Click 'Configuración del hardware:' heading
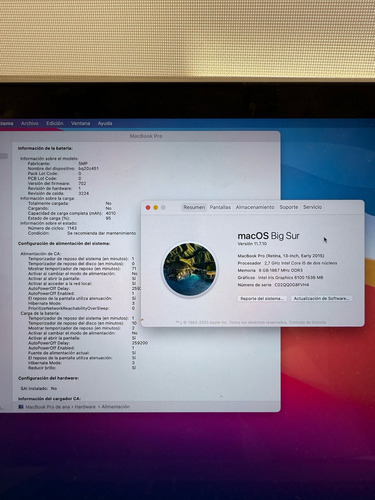375x500 pixels. [x=48, y=378]
